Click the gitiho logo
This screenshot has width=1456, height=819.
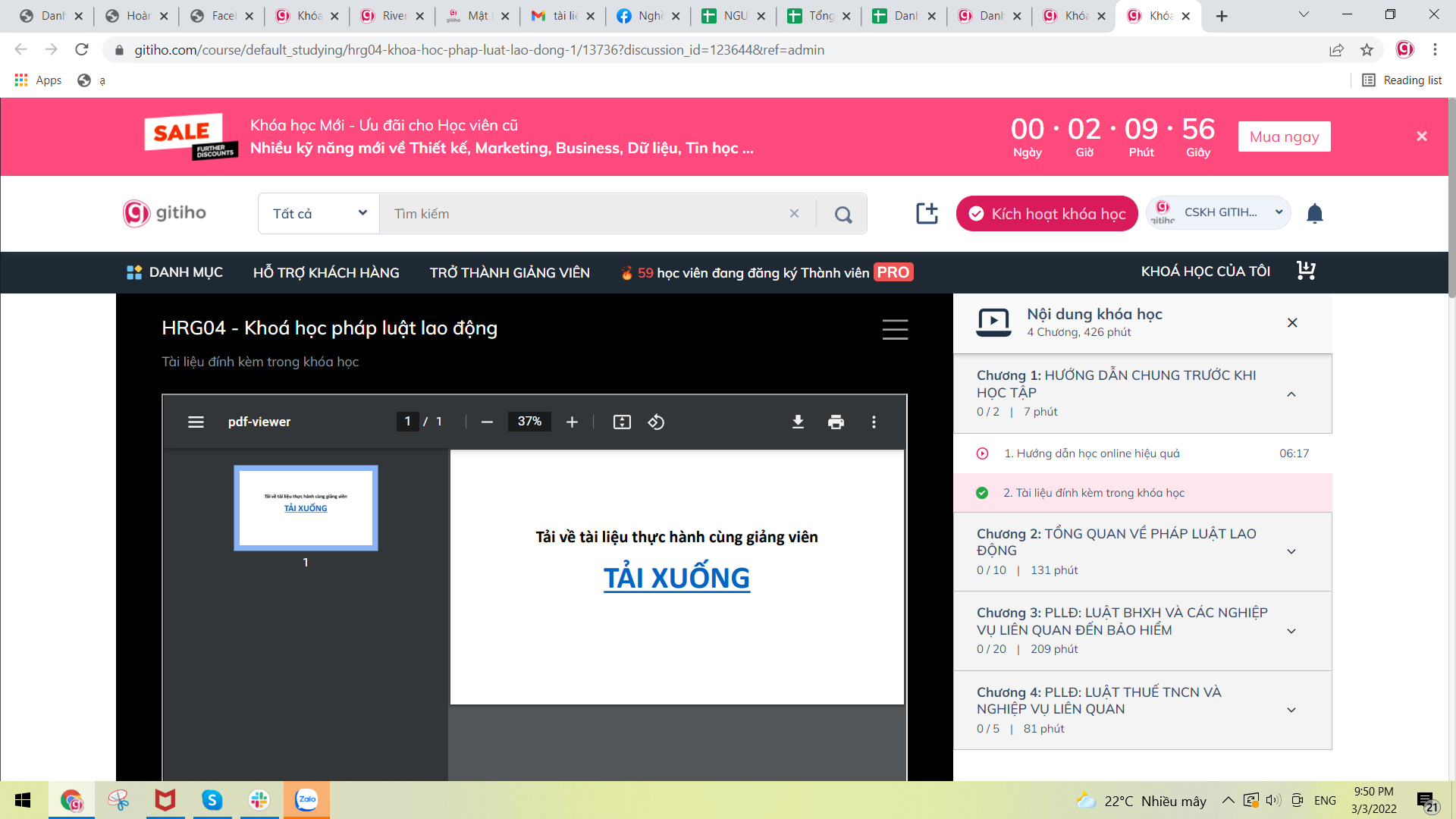tap(165, 213)
